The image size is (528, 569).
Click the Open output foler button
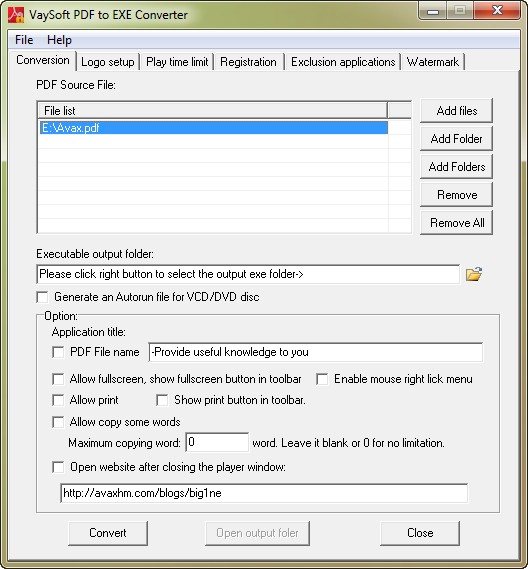tap(257, 533)
